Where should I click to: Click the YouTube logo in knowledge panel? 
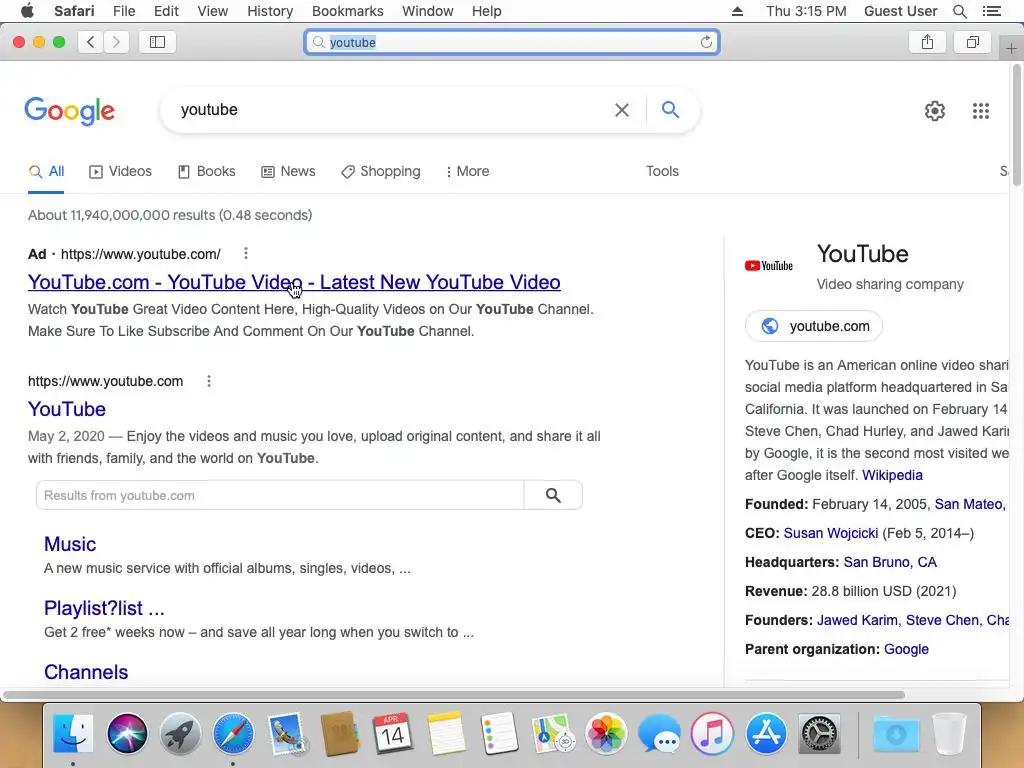(769, 266)
